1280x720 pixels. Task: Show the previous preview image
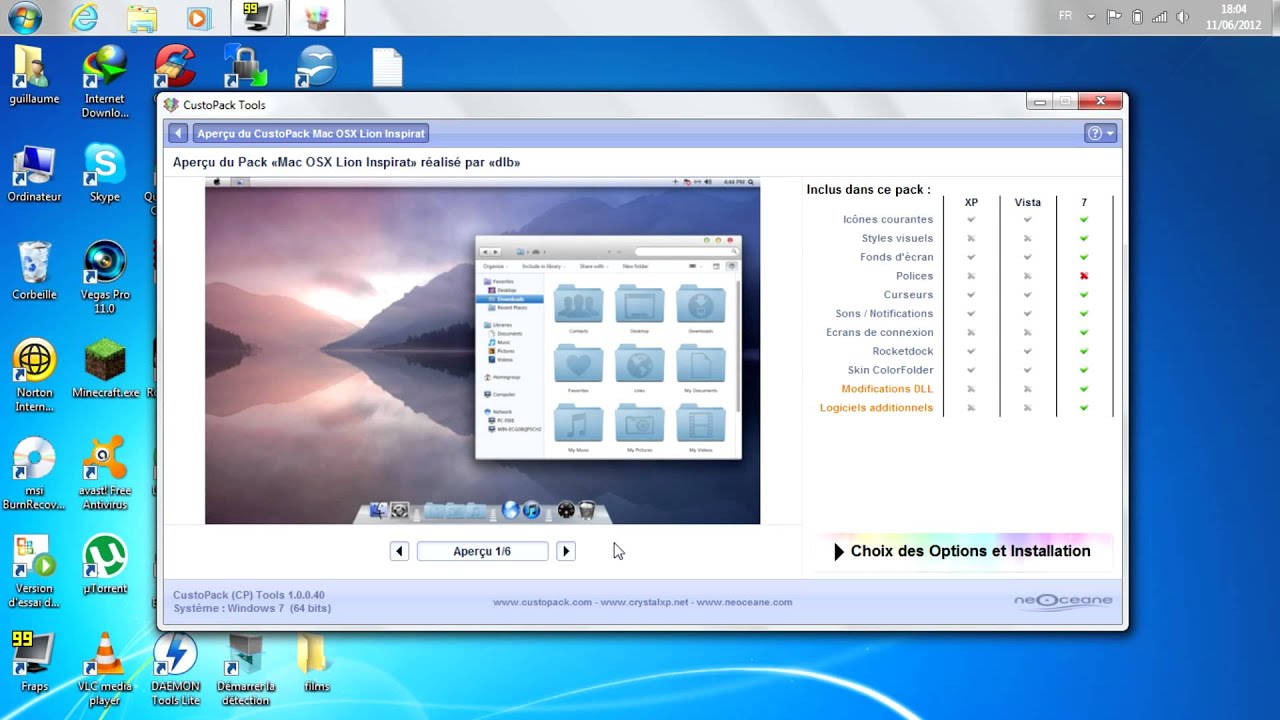pyautogui.click(x=399, y=551)
